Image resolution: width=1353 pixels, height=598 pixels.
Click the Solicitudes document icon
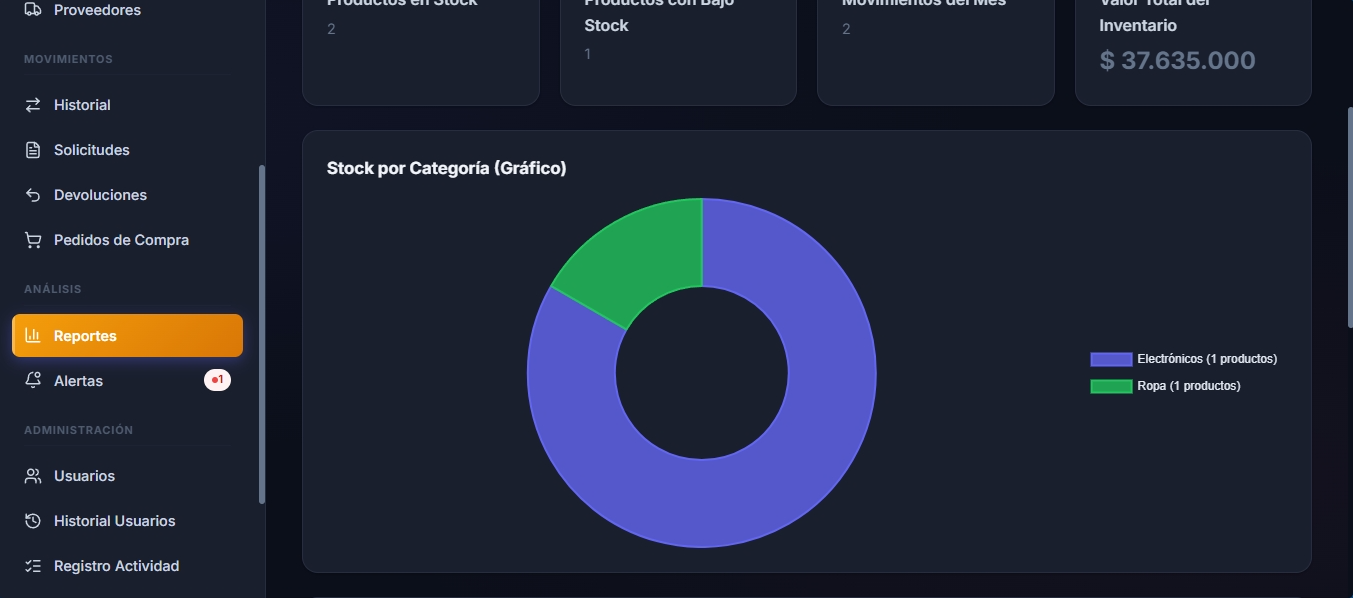point(33,150)
